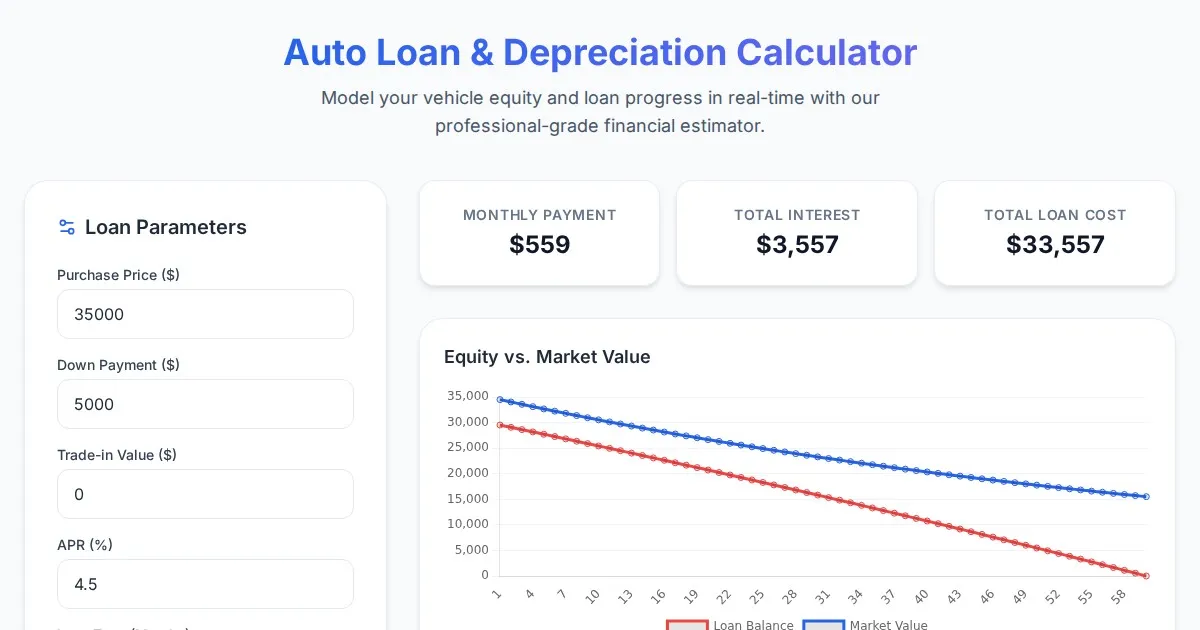Toggle the Loan Balance legend swatch
Screen dimensions: 1200x630
coord(687,625)
